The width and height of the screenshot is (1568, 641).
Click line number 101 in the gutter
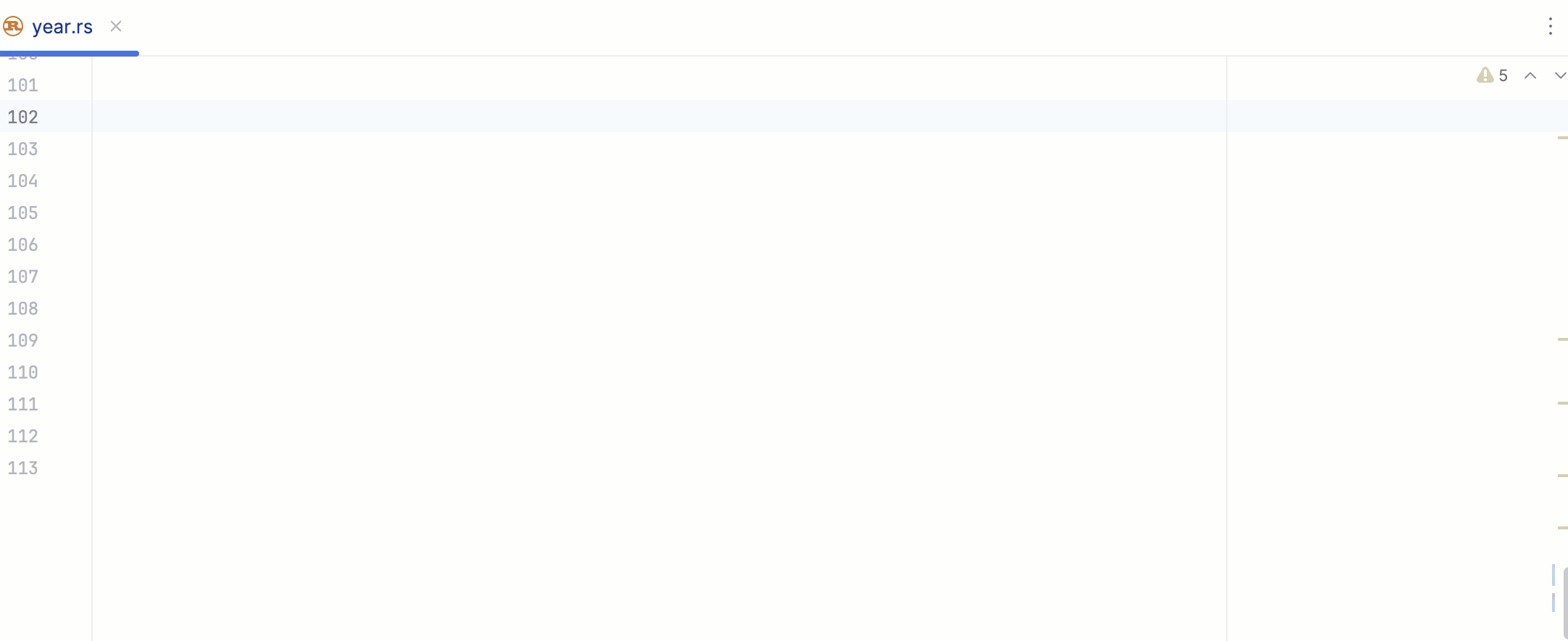22,86
